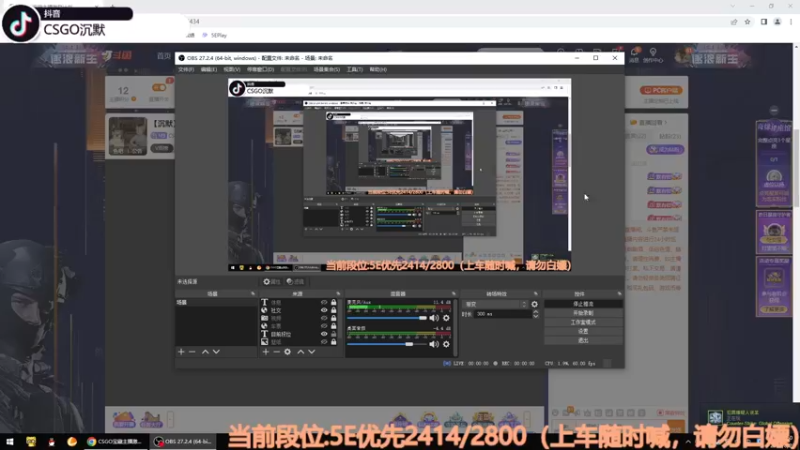Pop out the Controls dock panel
800x450 pixels.
(619, 294)
